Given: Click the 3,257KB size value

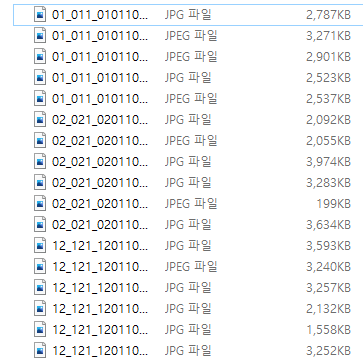Looking at the screenshot, I should click(x=328, y=288).
